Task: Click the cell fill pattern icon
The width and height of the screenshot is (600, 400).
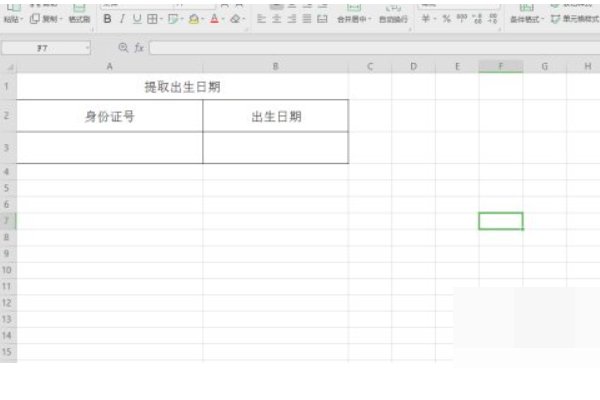Action: click(x=173, y=19)
